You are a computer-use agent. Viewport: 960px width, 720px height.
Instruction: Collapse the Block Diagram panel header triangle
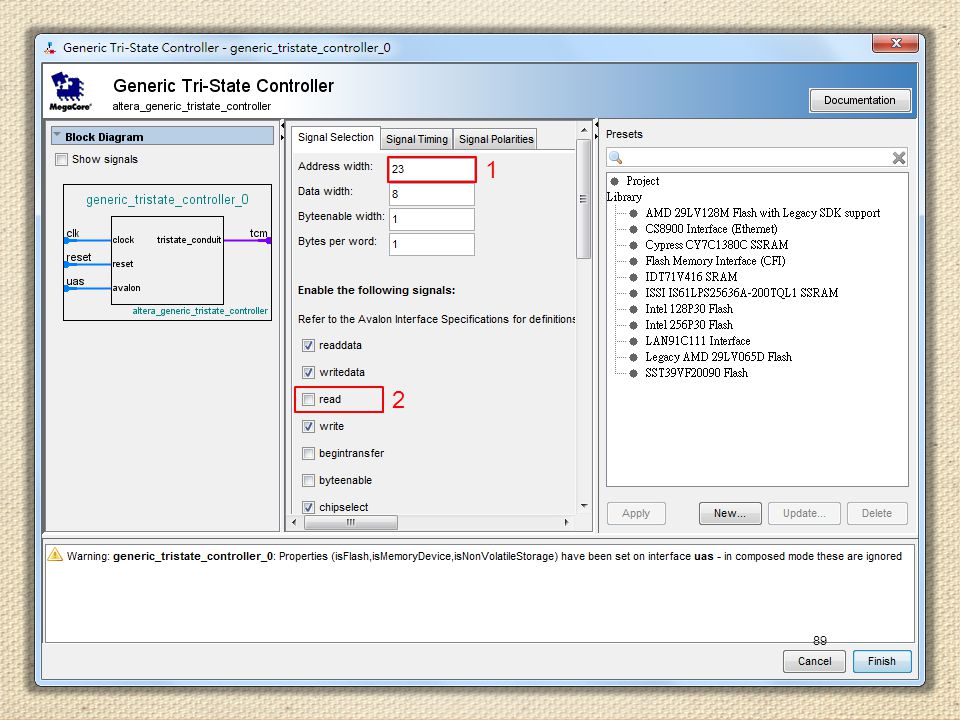coord(58,135)
